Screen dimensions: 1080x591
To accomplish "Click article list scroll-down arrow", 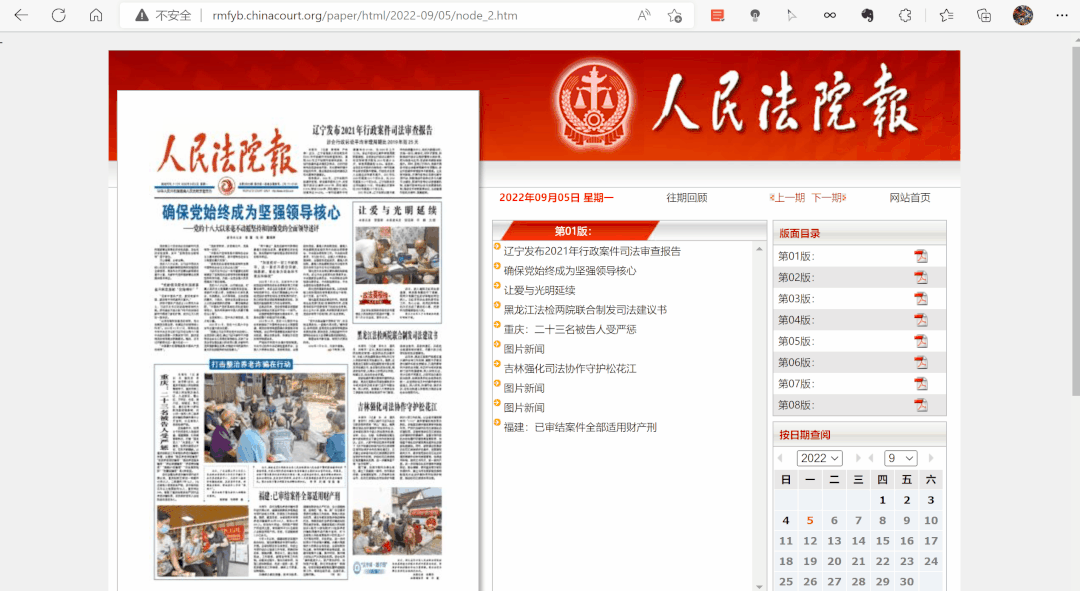I will point(759,586).
